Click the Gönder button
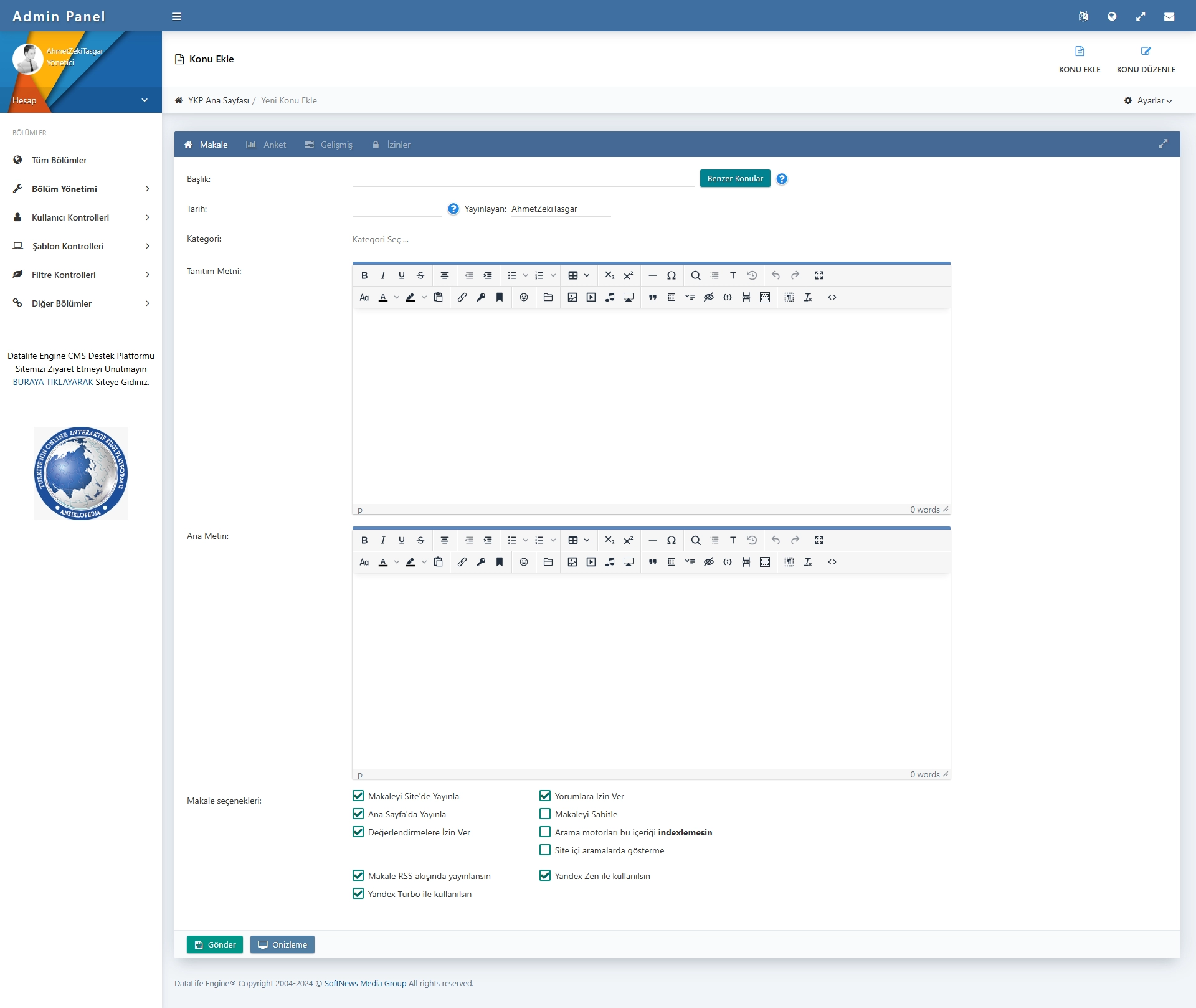 [x=215, y=944]
